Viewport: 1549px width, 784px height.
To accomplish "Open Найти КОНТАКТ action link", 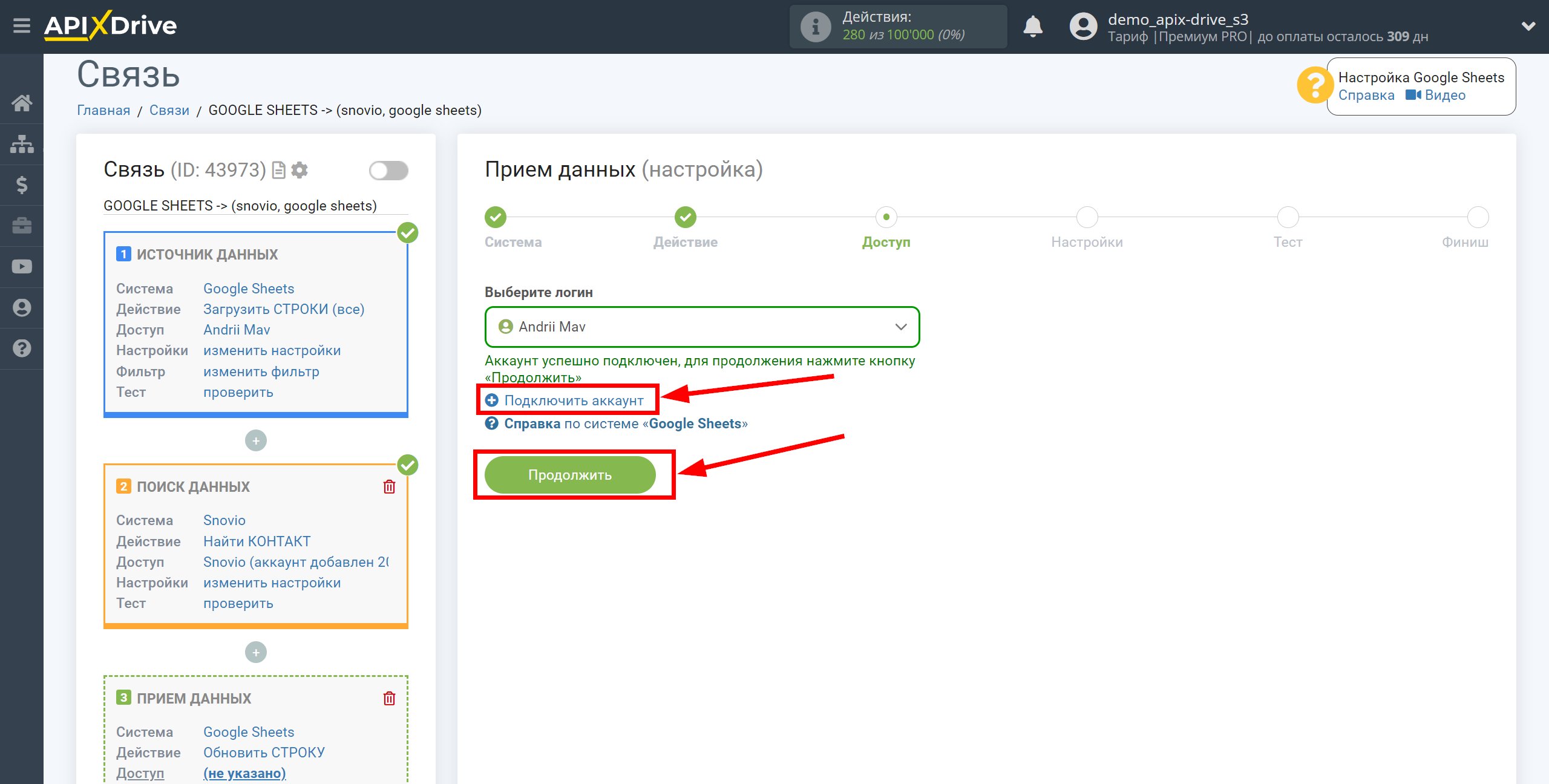I will [257, 541].
